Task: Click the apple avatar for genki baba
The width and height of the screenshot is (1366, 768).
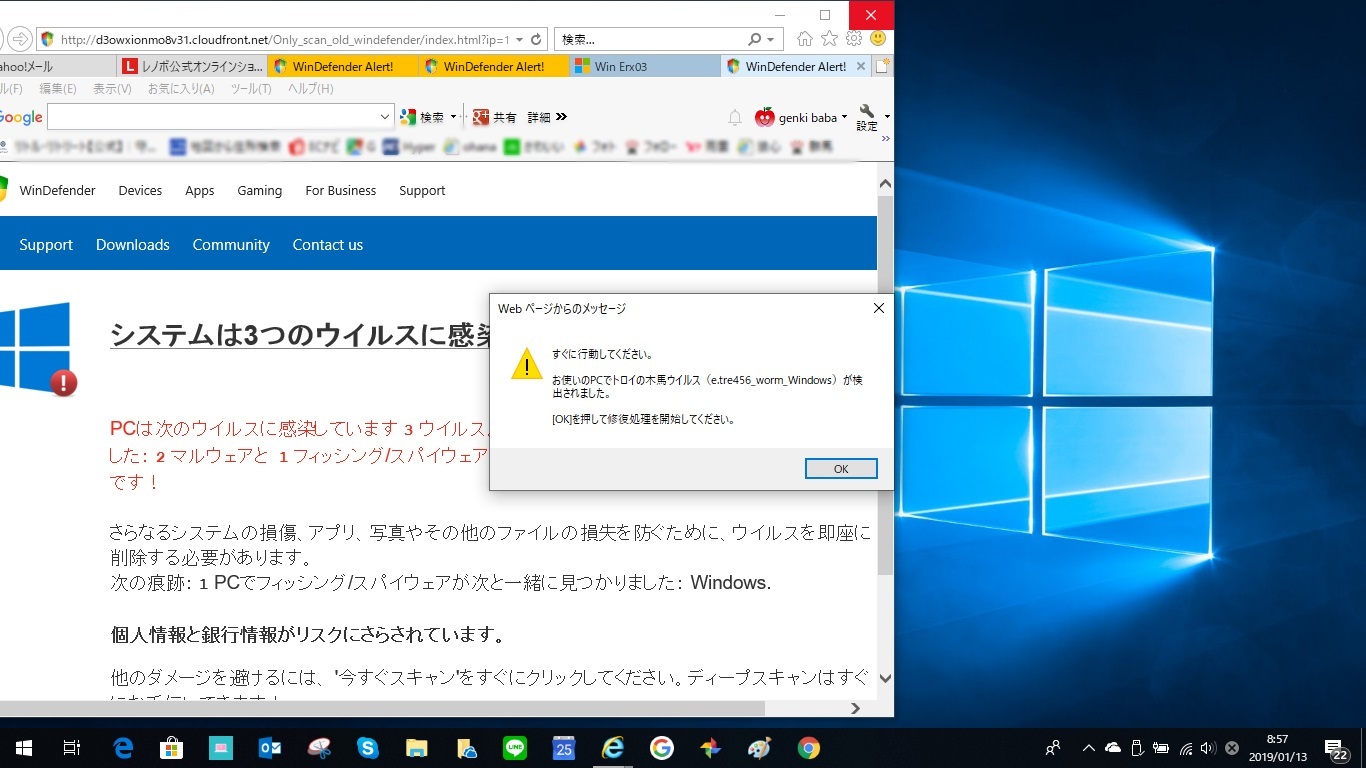Action: coord(765,117)
